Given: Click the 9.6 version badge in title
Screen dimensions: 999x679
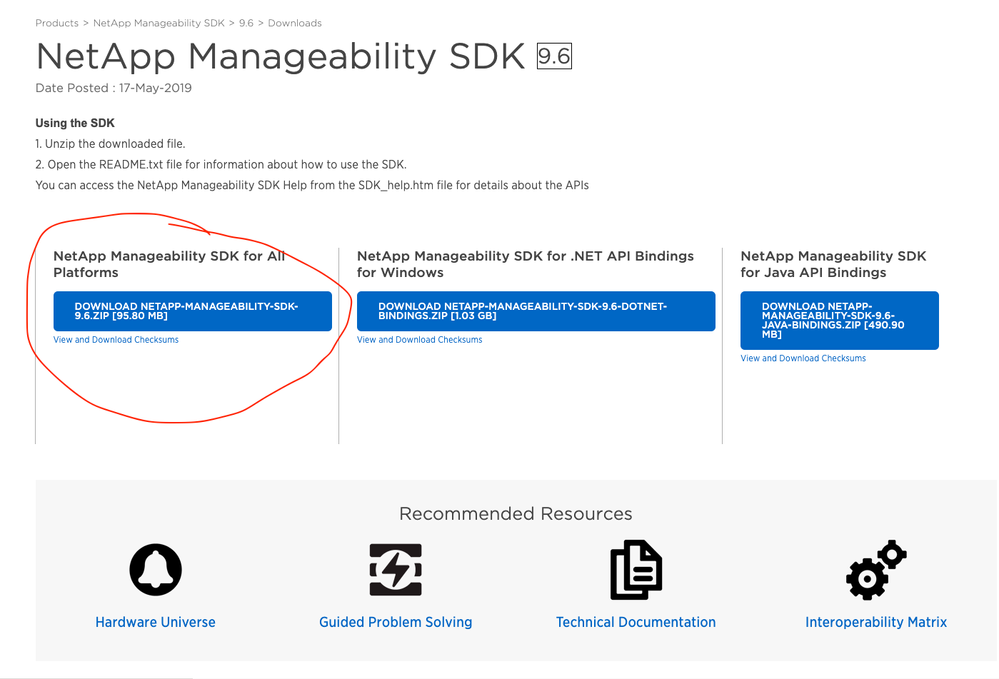Looking at the screenshot, I should pyautogui.click(x=554, y=56).
